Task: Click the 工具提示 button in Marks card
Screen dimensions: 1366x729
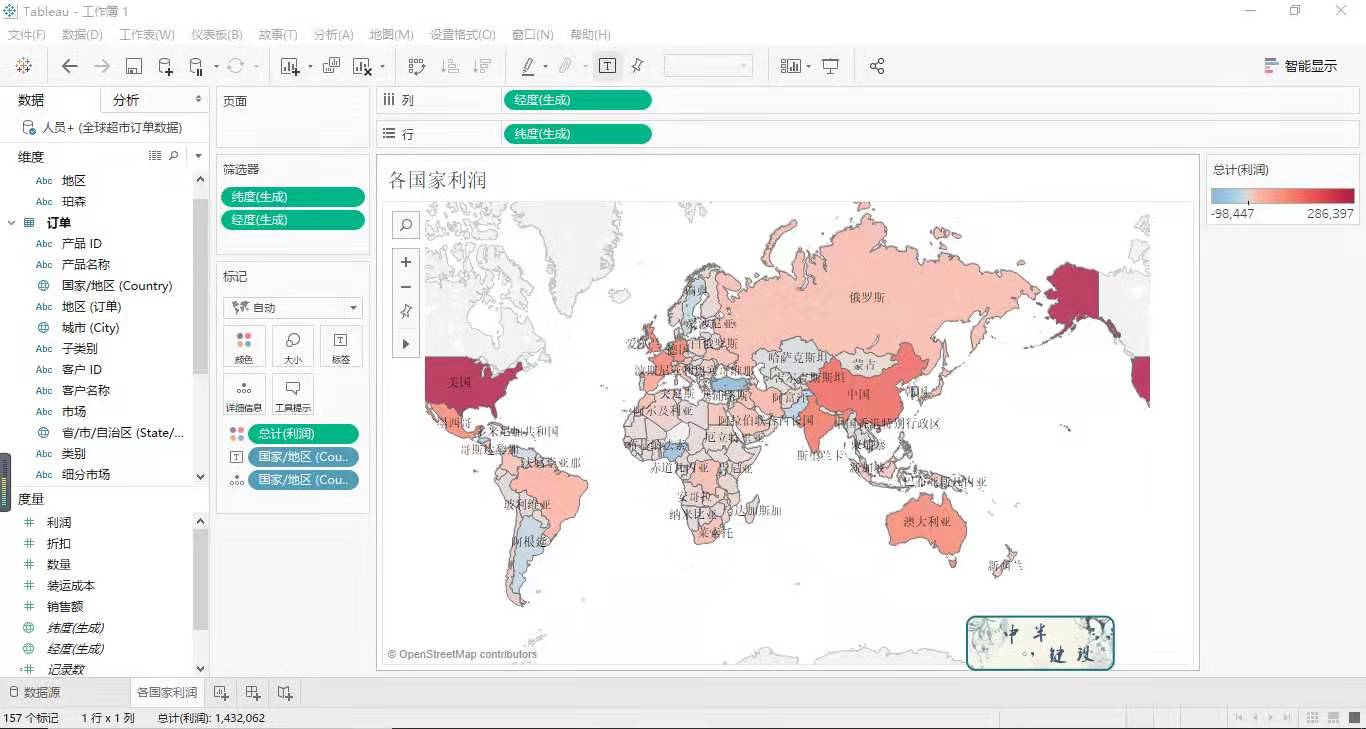Action: (292, 395)
